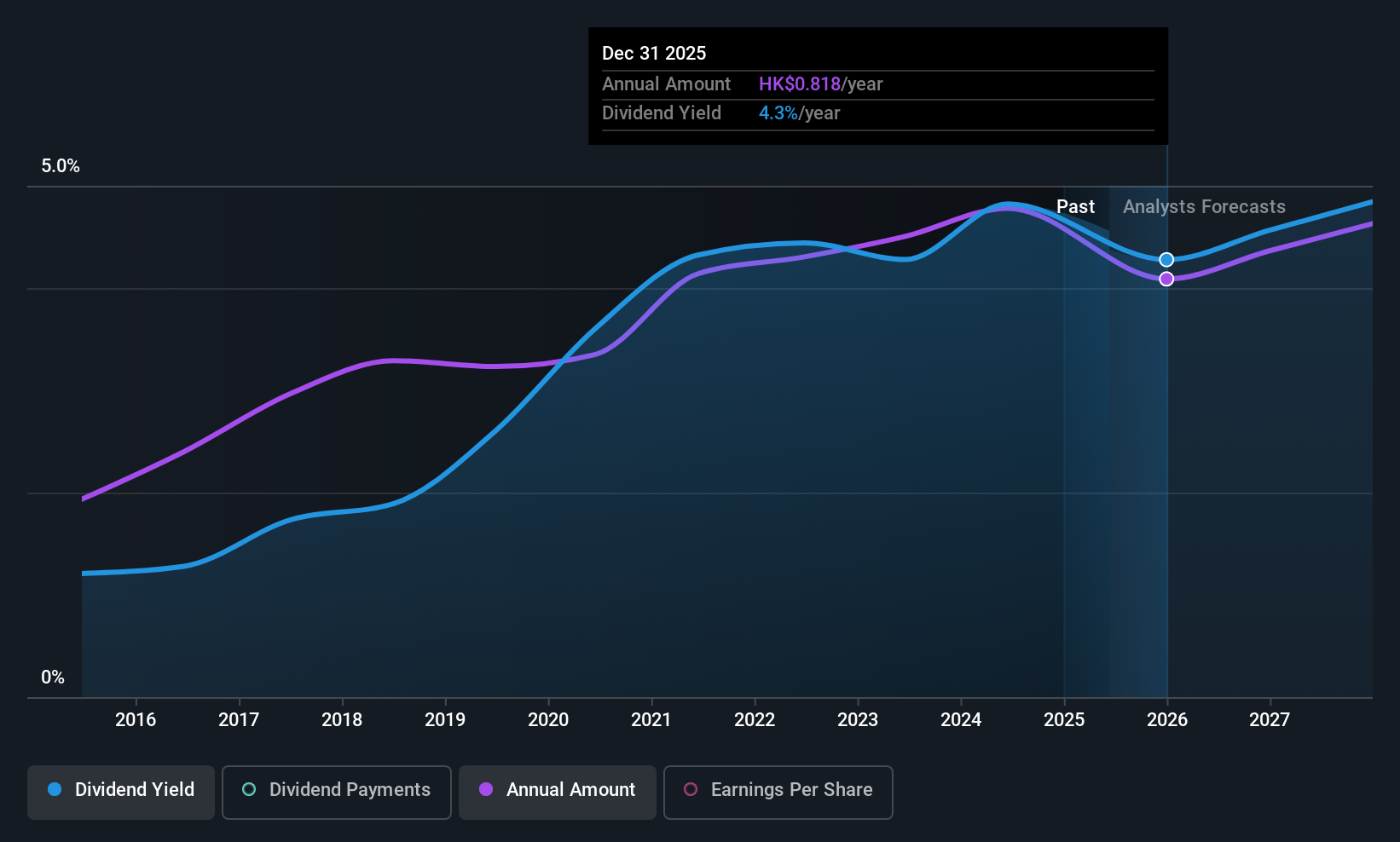This screenshot has width=1400, height=842.
Task: Enable the Dividend Payments series
Action: point(337,793)
